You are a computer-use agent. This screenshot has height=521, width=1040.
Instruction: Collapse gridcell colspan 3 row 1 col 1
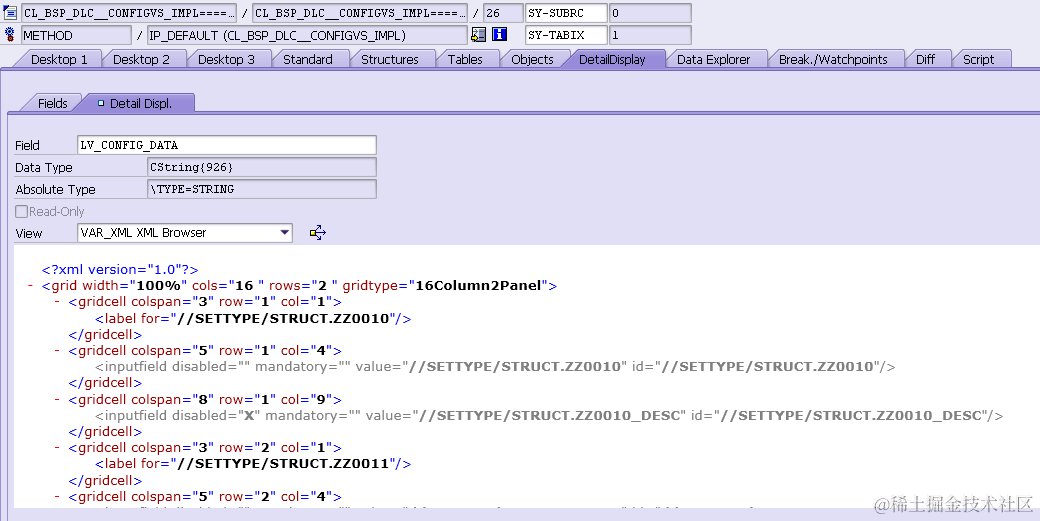coord(57,302)
